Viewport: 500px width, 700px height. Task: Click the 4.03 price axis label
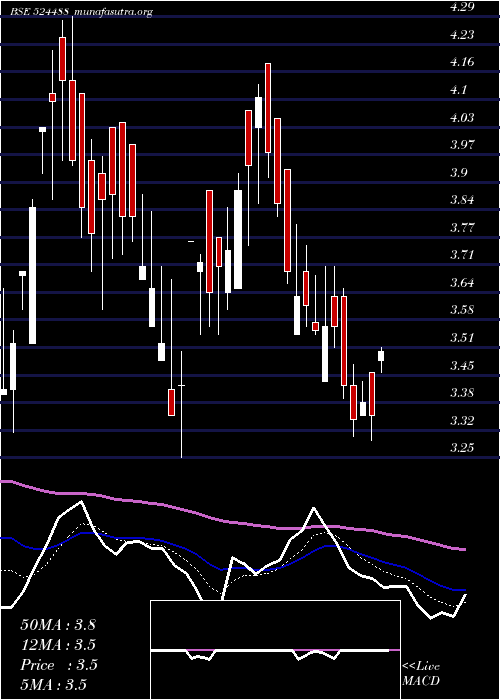click(x=463, y=117)
